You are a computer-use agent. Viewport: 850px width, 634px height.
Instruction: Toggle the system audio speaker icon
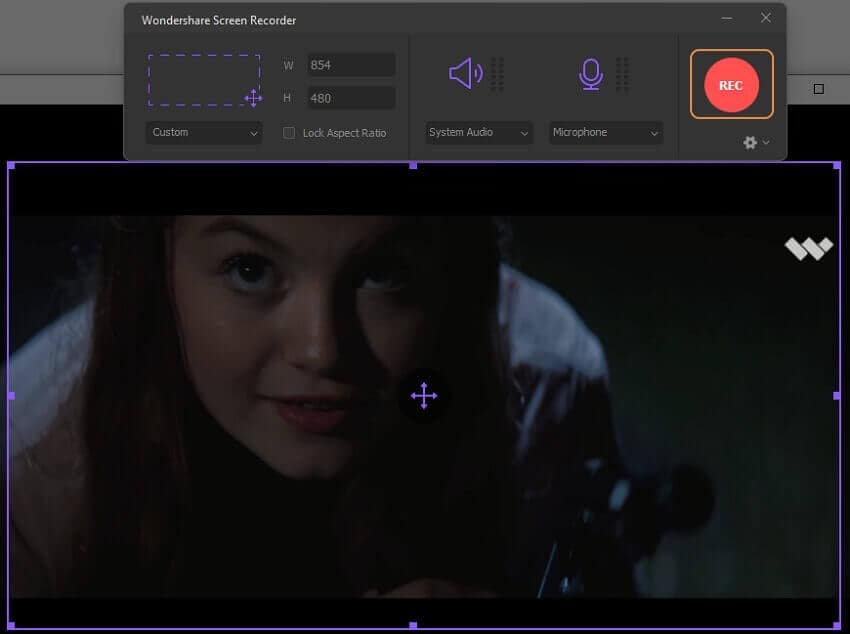click(x=466, y=73)
